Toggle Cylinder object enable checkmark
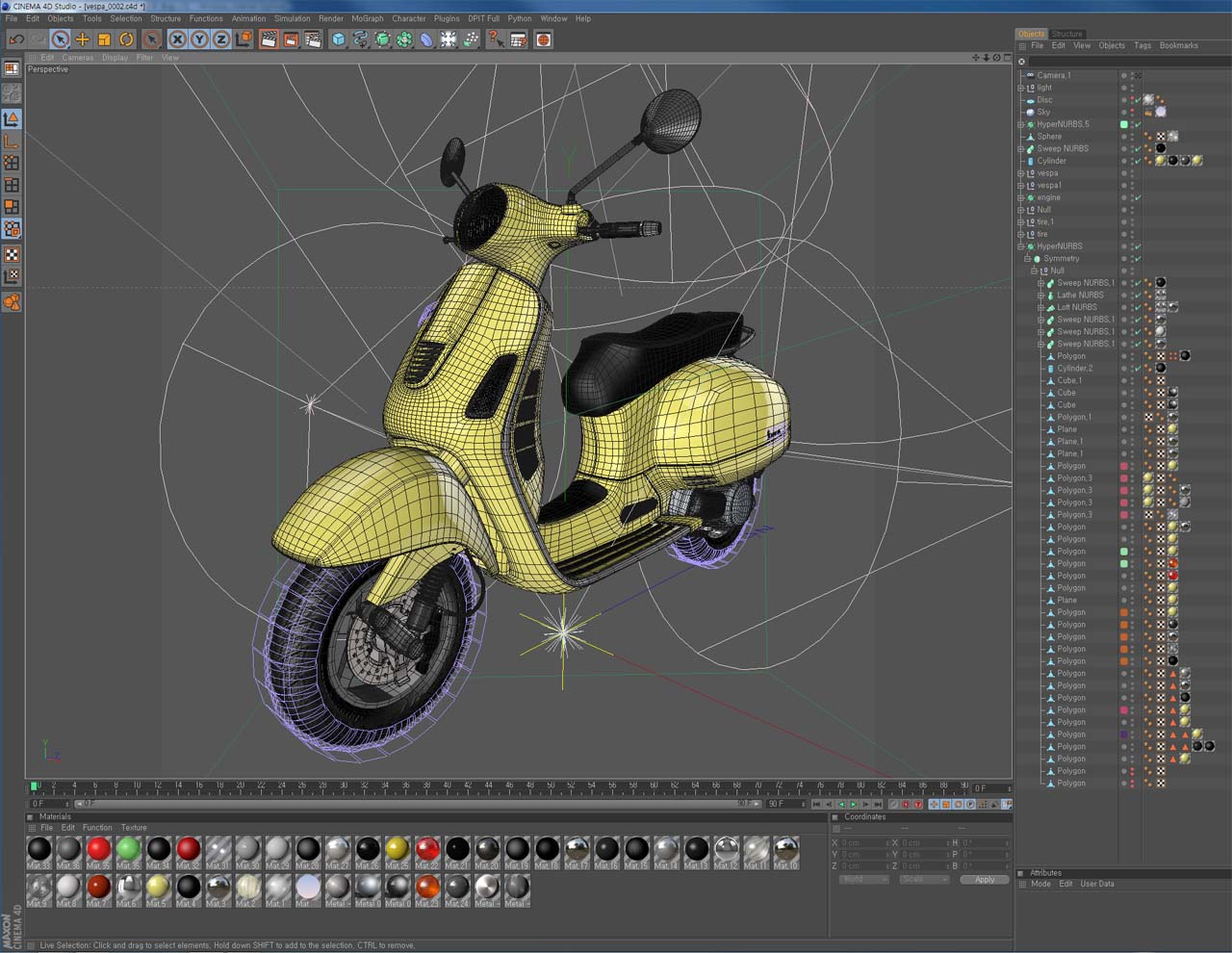 coord(1138,161)
